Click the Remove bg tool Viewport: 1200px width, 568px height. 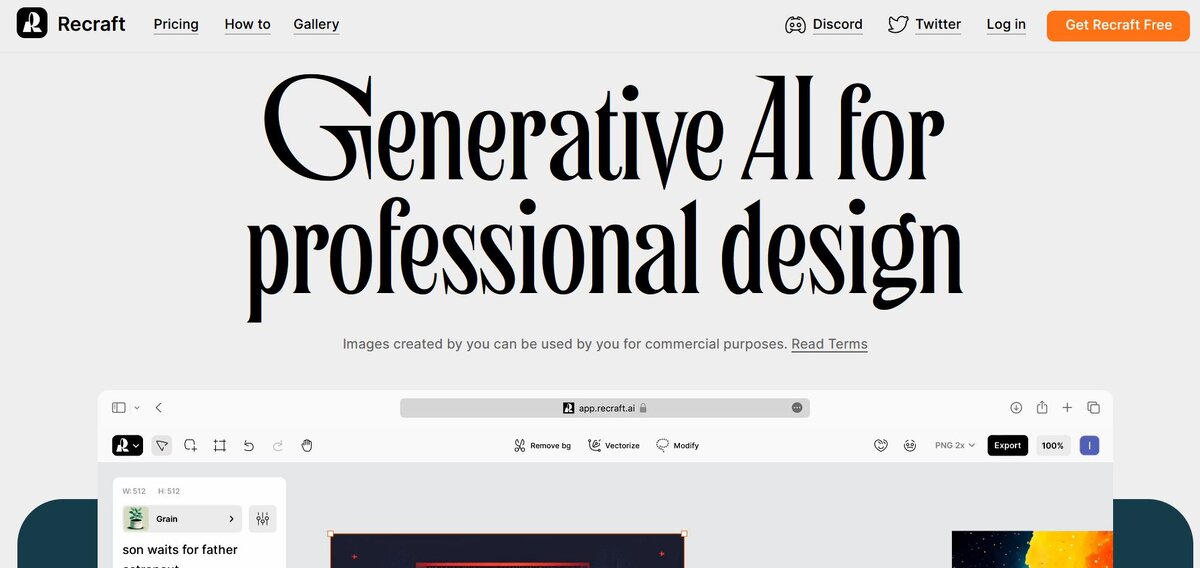click(542, 445)
